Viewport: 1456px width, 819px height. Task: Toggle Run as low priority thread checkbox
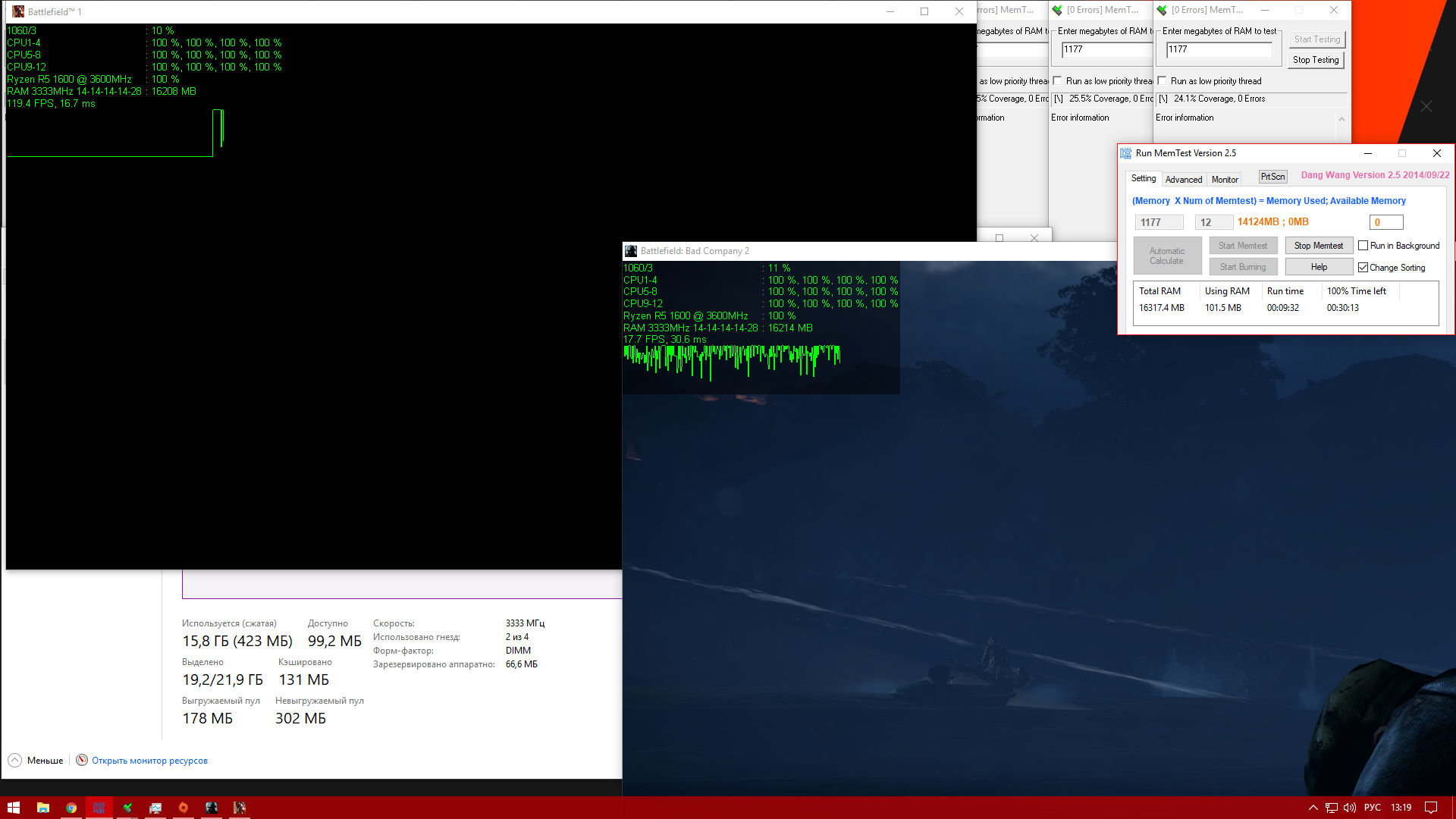pyautogui.click(x=1163, y=81)
